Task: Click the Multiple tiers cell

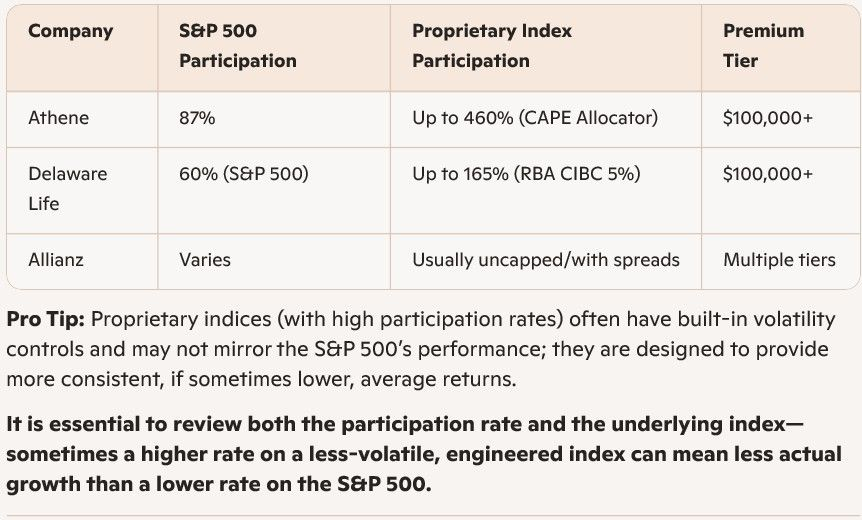Action: tap(779, 260)
